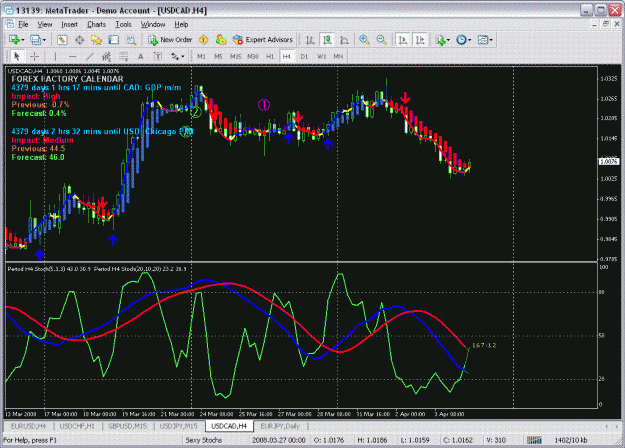Image resolution: width=625 pixels, height=448 pixels.
Task: Draw a horizontal line tool
Action: pos(72,56)
